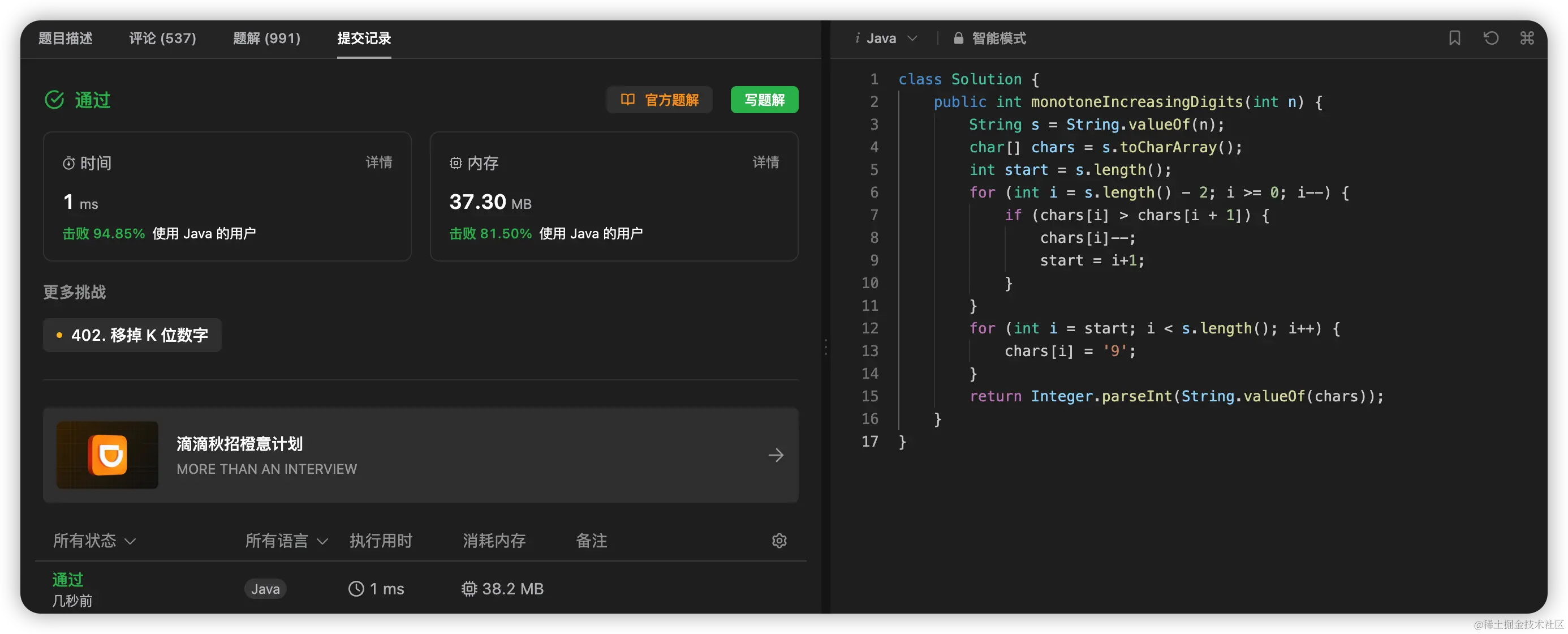
Task: Click the green 写题解 button
Action: pos(764,100)
